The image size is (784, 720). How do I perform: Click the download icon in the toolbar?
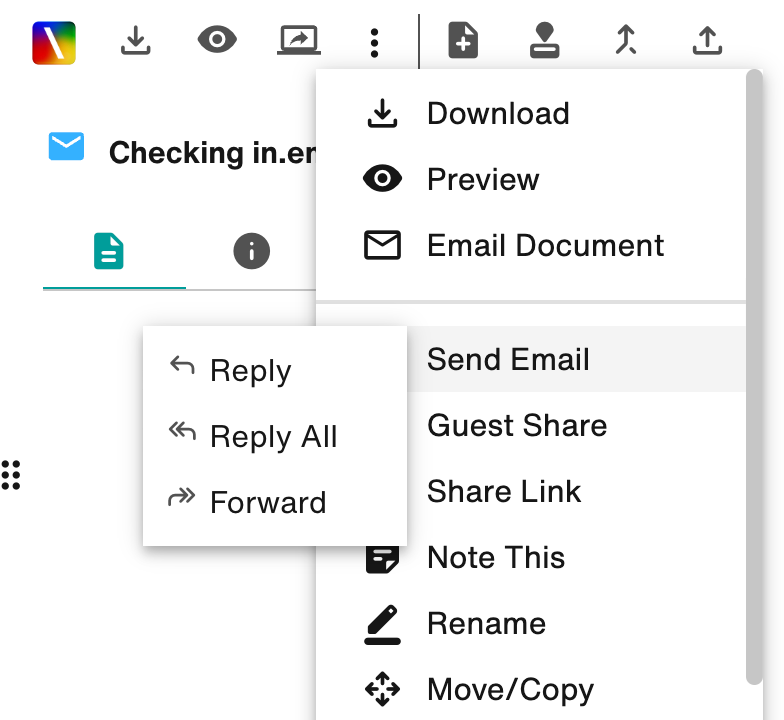136,40
